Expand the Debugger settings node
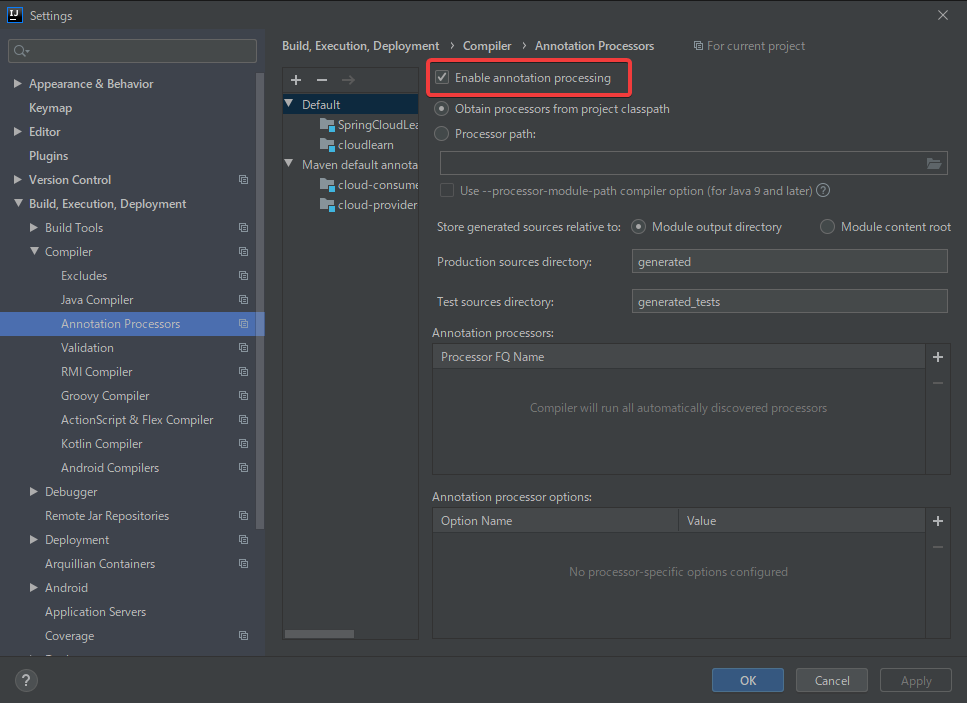Viewport: 967px width, 703px height. click(34, 492)
